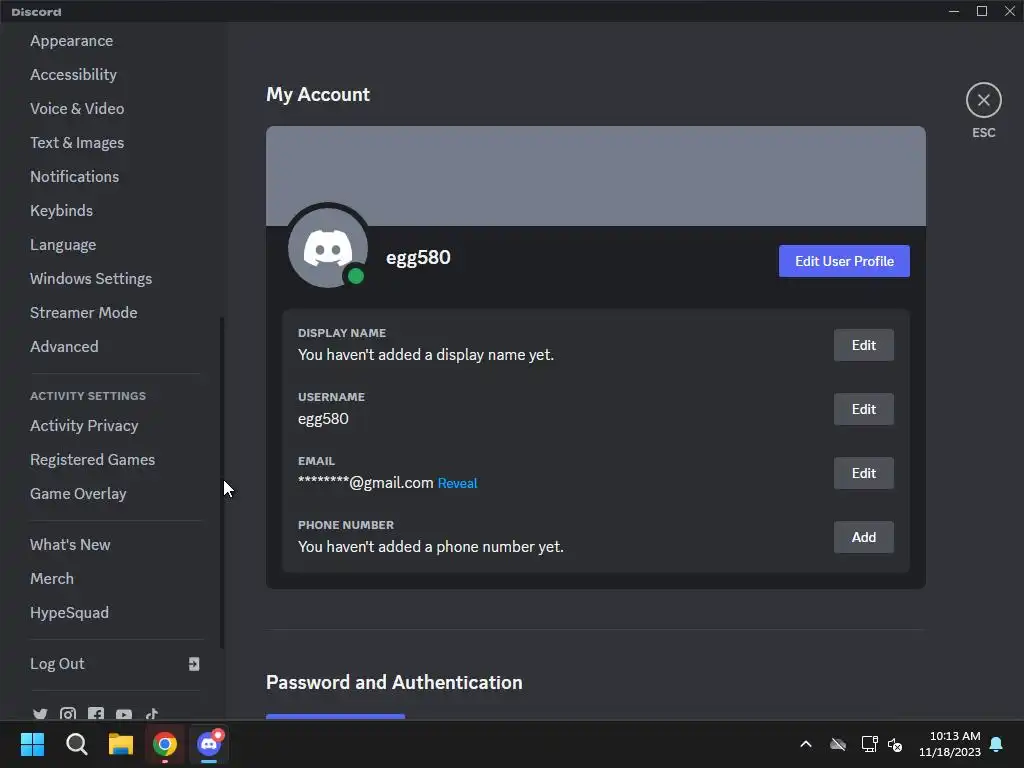Image resolution: width=1024 pixels, height=768 pixels.
Task: Click the ACTIVITY SETTINGS section label
Action: tap(88, 396)
